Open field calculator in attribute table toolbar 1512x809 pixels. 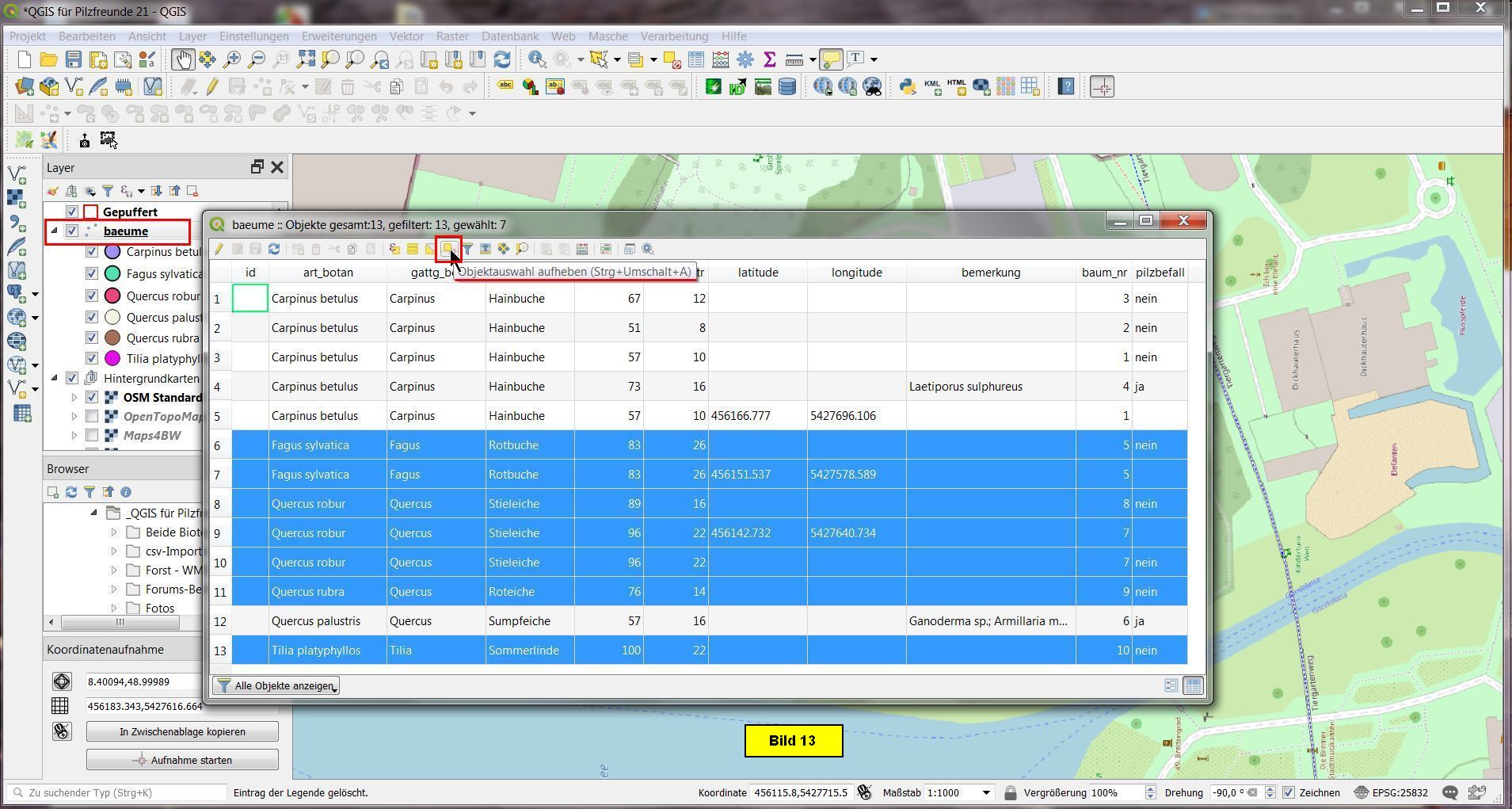582,249
